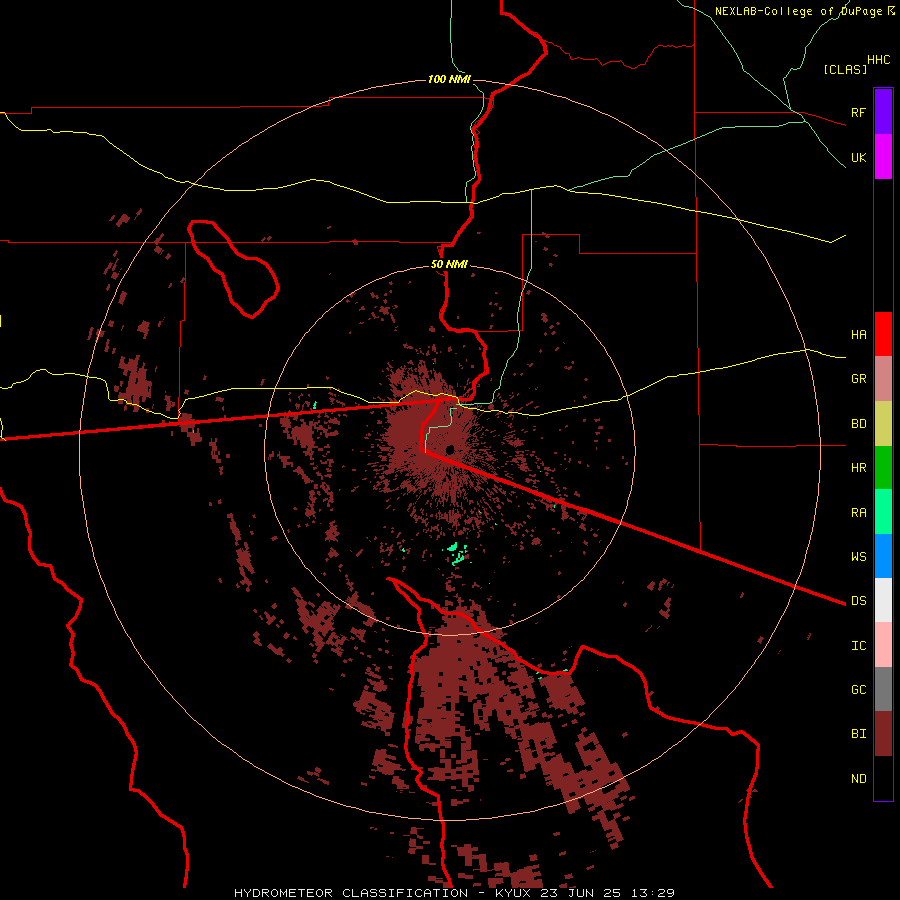Click the ND black legend swatch
Viewport: 900px width, 900px height.
pyautogui.click(x=883, y=778)
